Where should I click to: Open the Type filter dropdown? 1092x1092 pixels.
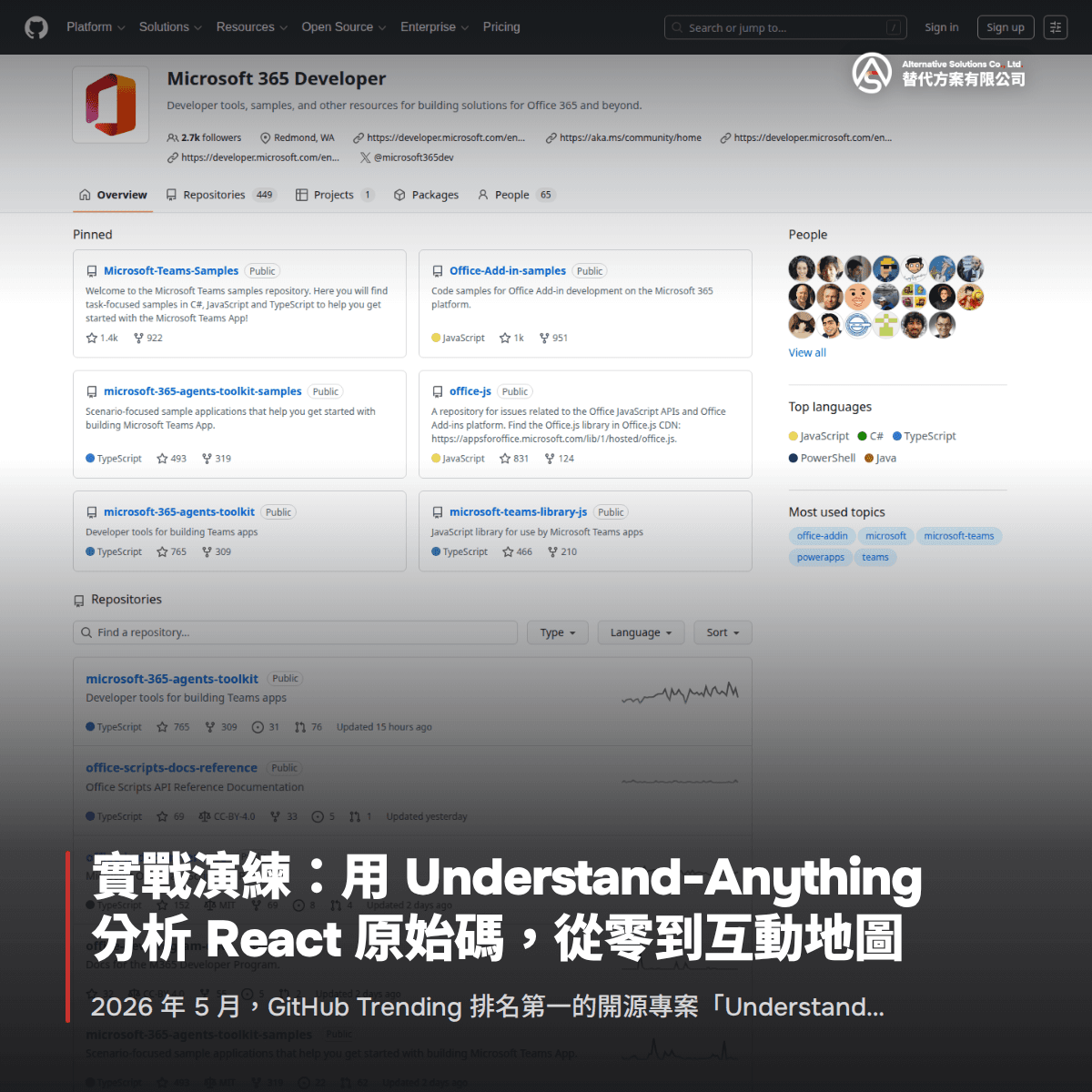tap(558, 632)
